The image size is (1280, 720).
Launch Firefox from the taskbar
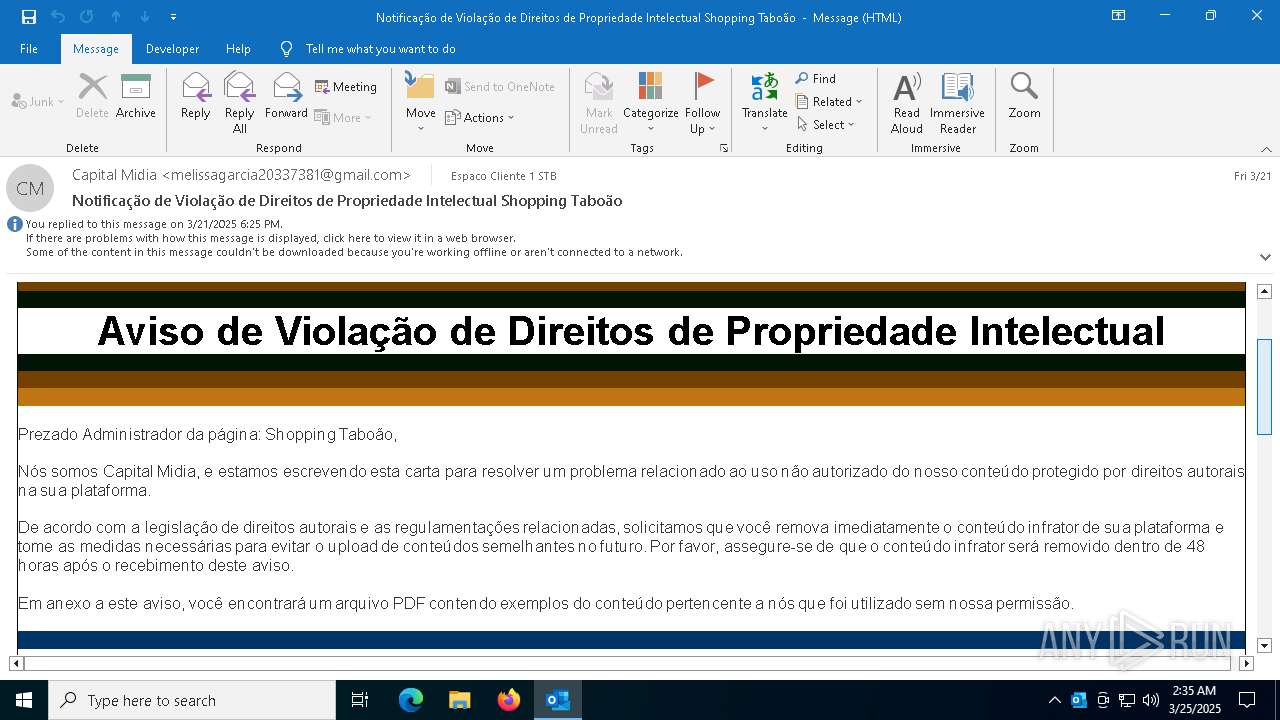click(509, 700)
